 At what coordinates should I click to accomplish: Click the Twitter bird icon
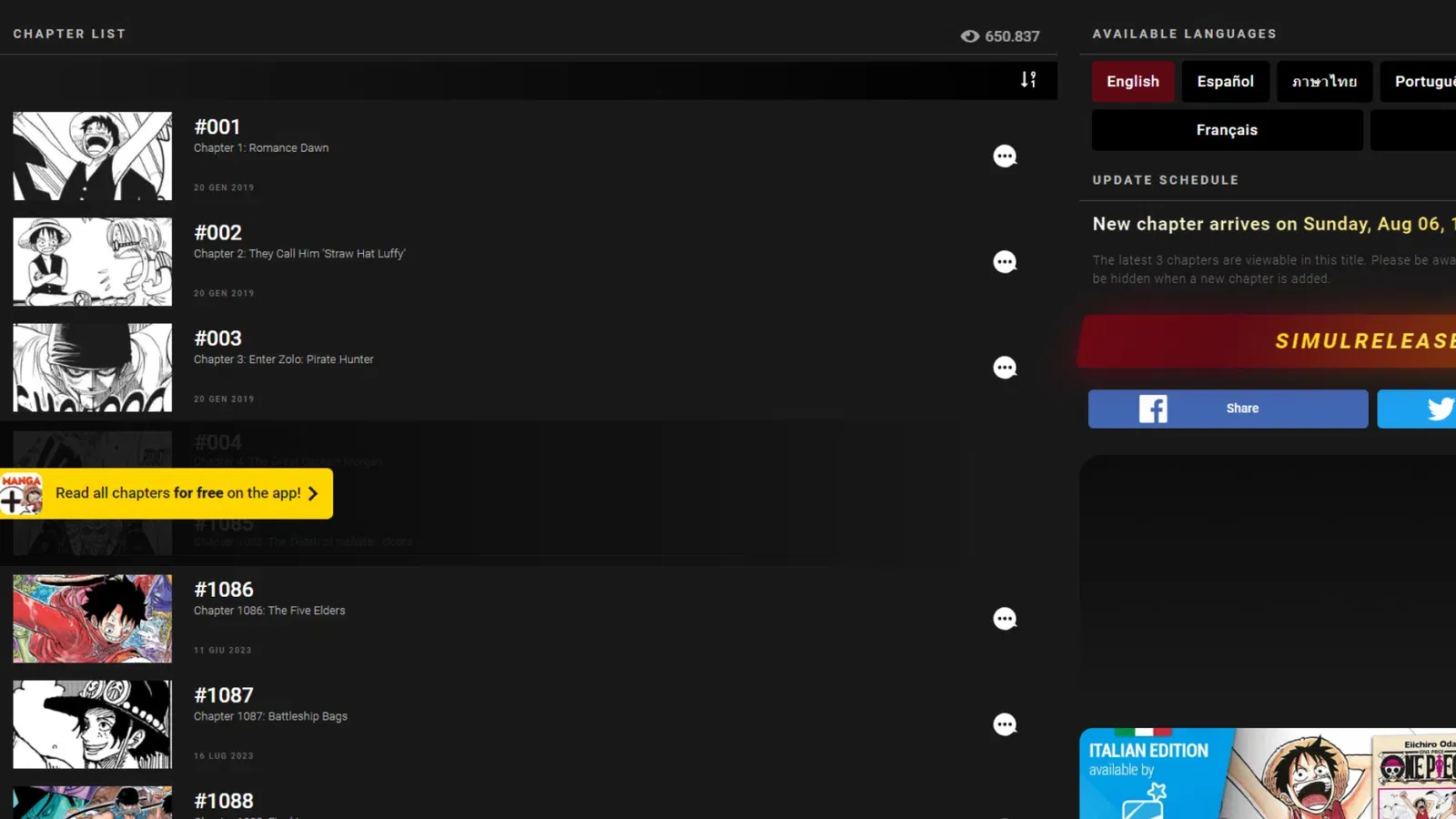pos(1441,409)
